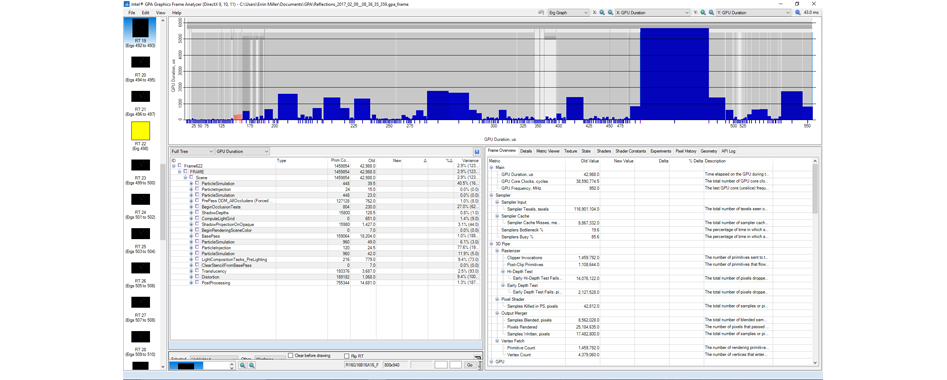The image size is (947, 380).
Task: Click the render target stepper arrows
Action: pyautogui.click(x=232, y=366)
